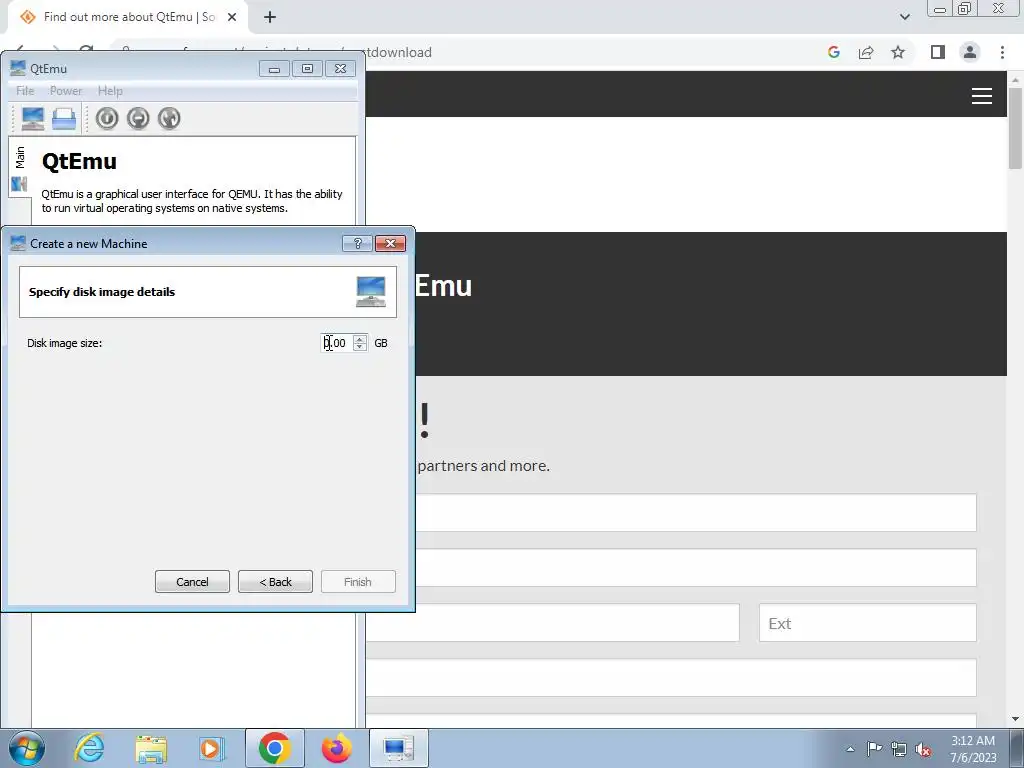Click the Action Center flag tray icon

point(874,749)
